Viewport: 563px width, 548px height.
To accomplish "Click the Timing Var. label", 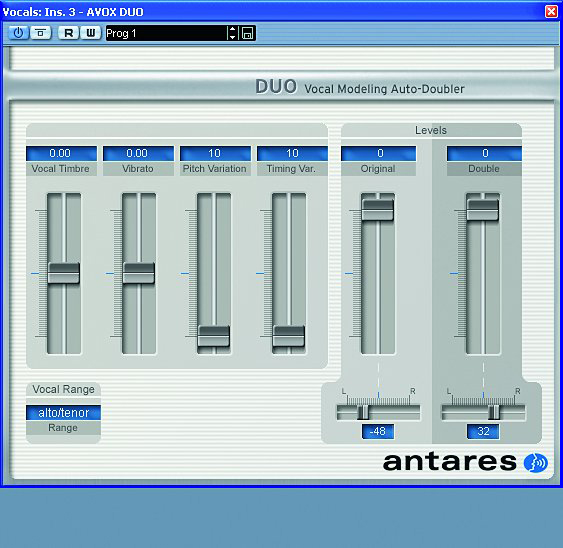I will pyautogui.click(x=291, y=168).
